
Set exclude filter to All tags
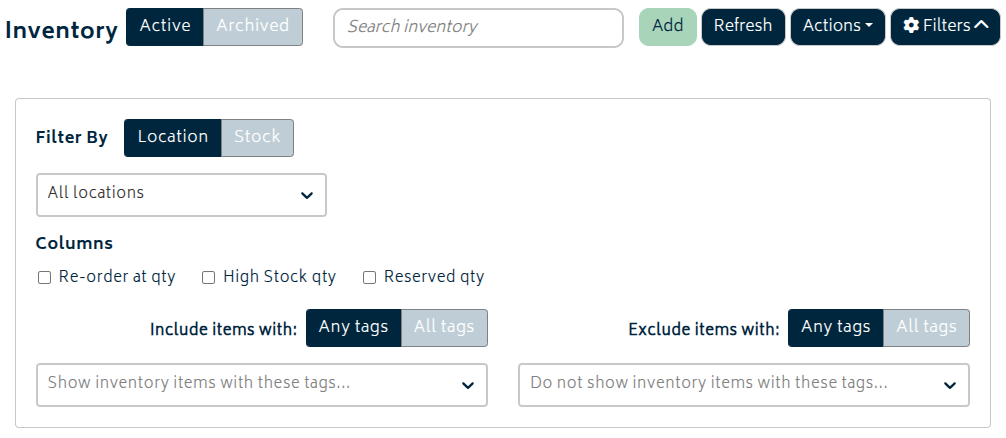pos(926,328)
